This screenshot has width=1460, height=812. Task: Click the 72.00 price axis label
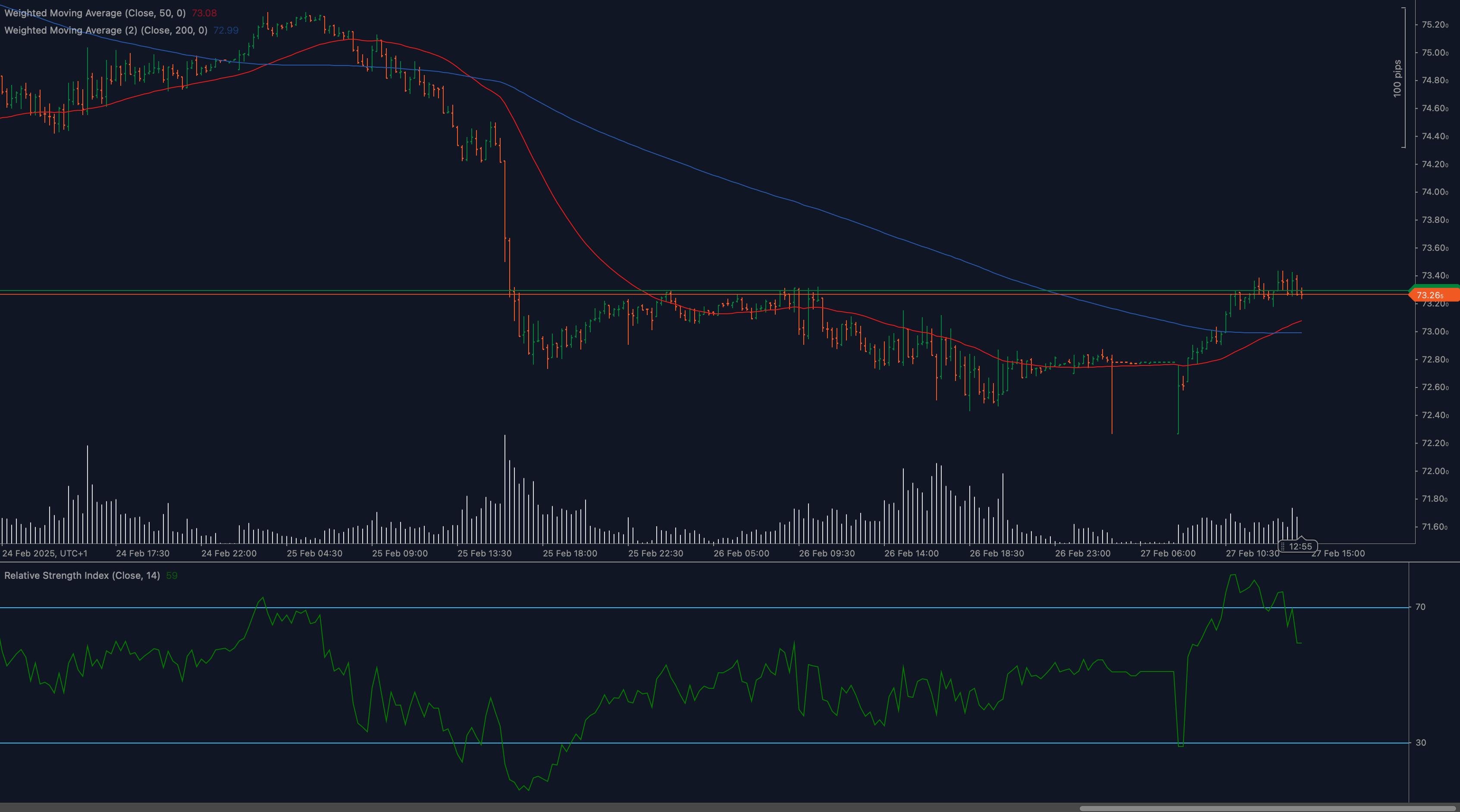1435,472
